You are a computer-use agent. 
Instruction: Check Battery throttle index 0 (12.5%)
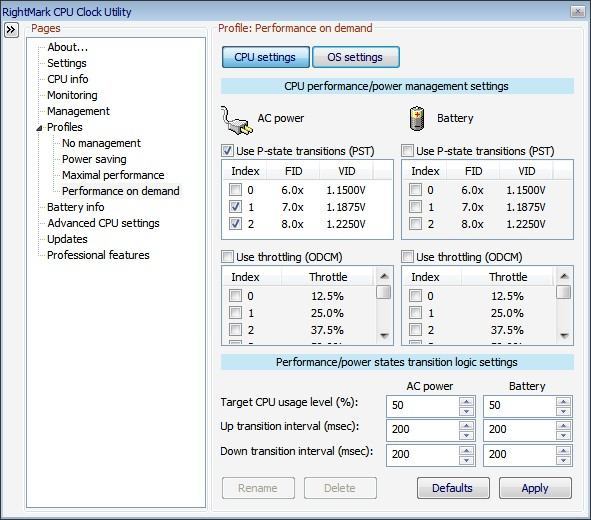[x=416, y=295]
